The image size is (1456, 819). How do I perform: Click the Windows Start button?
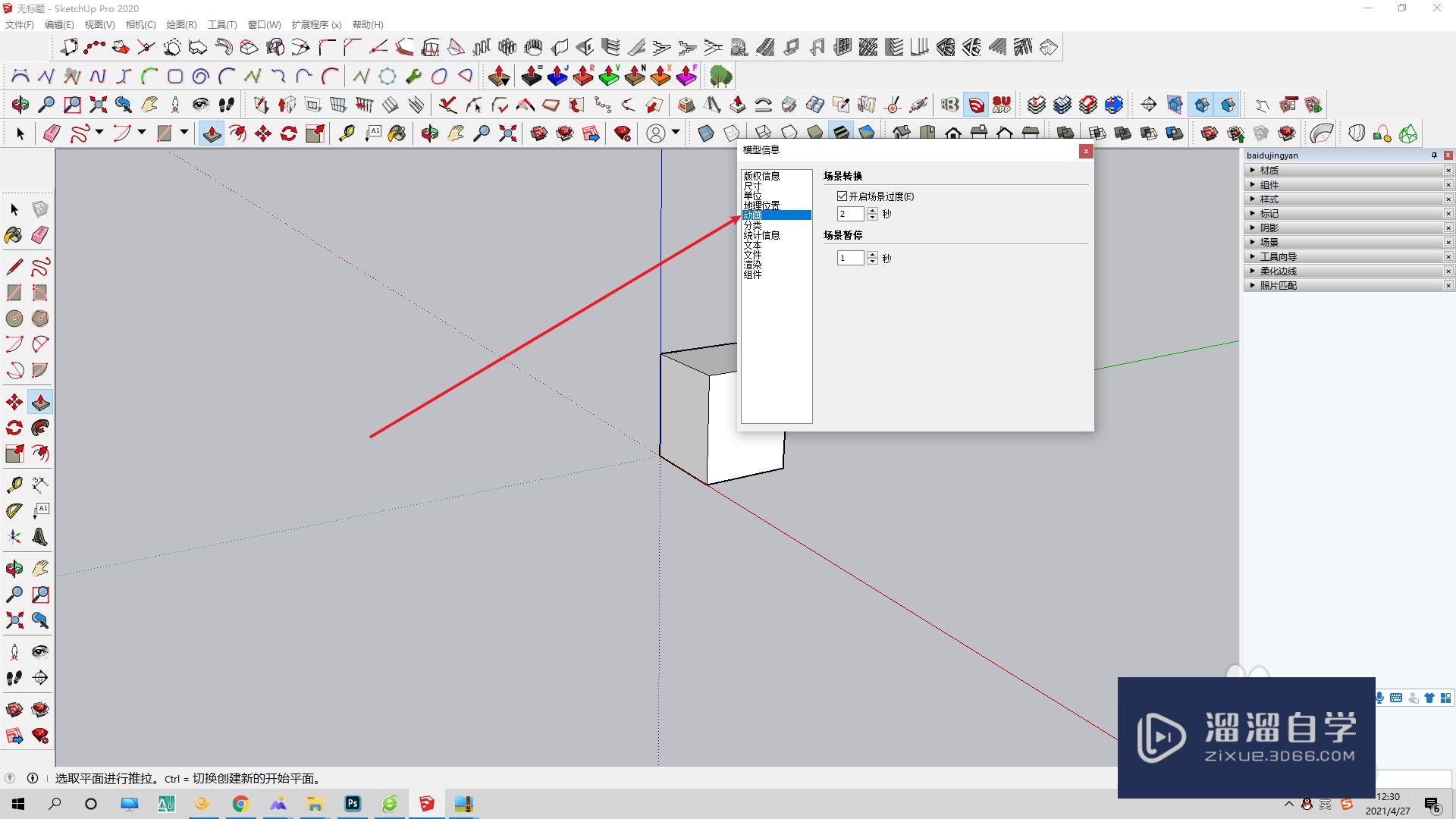point(18,804)
